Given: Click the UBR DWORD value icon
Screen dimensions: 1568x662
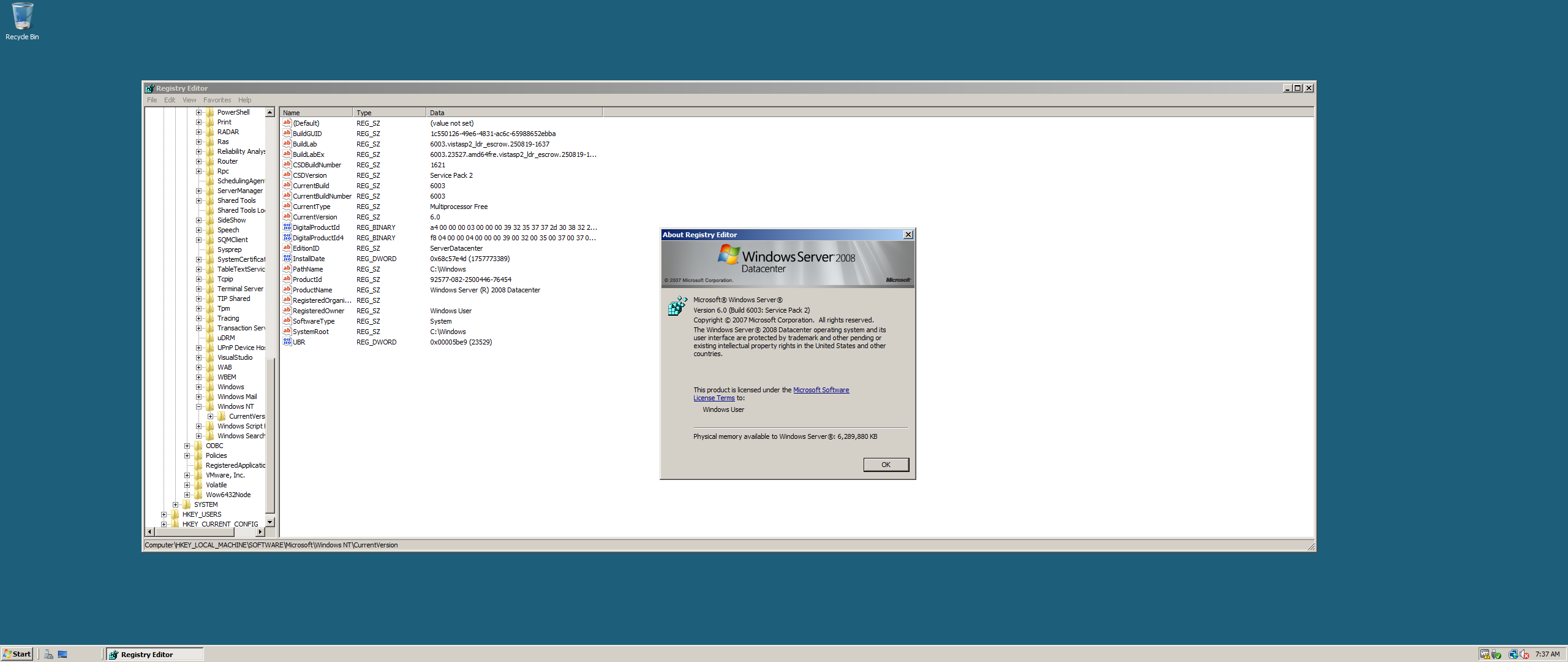Looking at the screenshot, I should coord(287,341).
